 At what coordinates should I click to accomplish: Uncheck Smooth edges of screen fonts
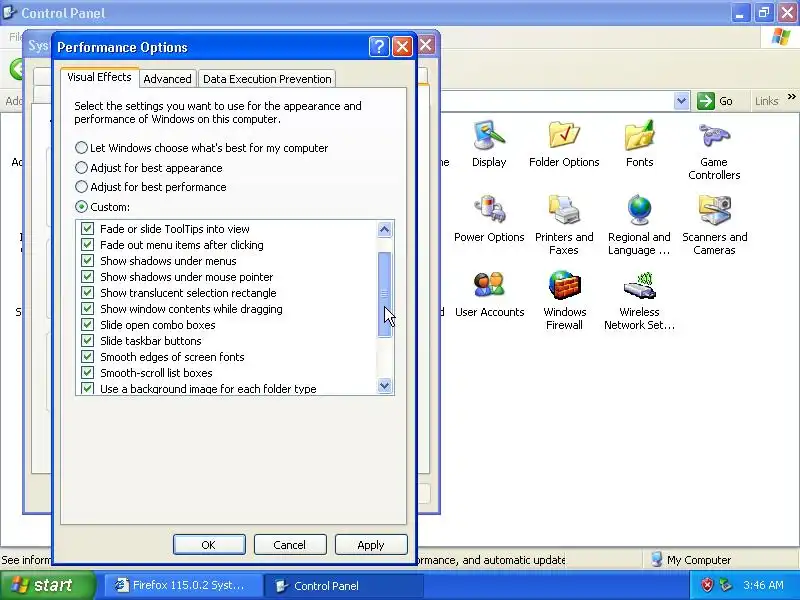click(88, 357)
